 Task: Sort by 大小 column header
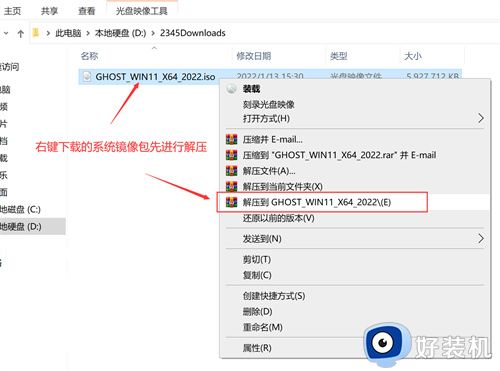(413, 56)
